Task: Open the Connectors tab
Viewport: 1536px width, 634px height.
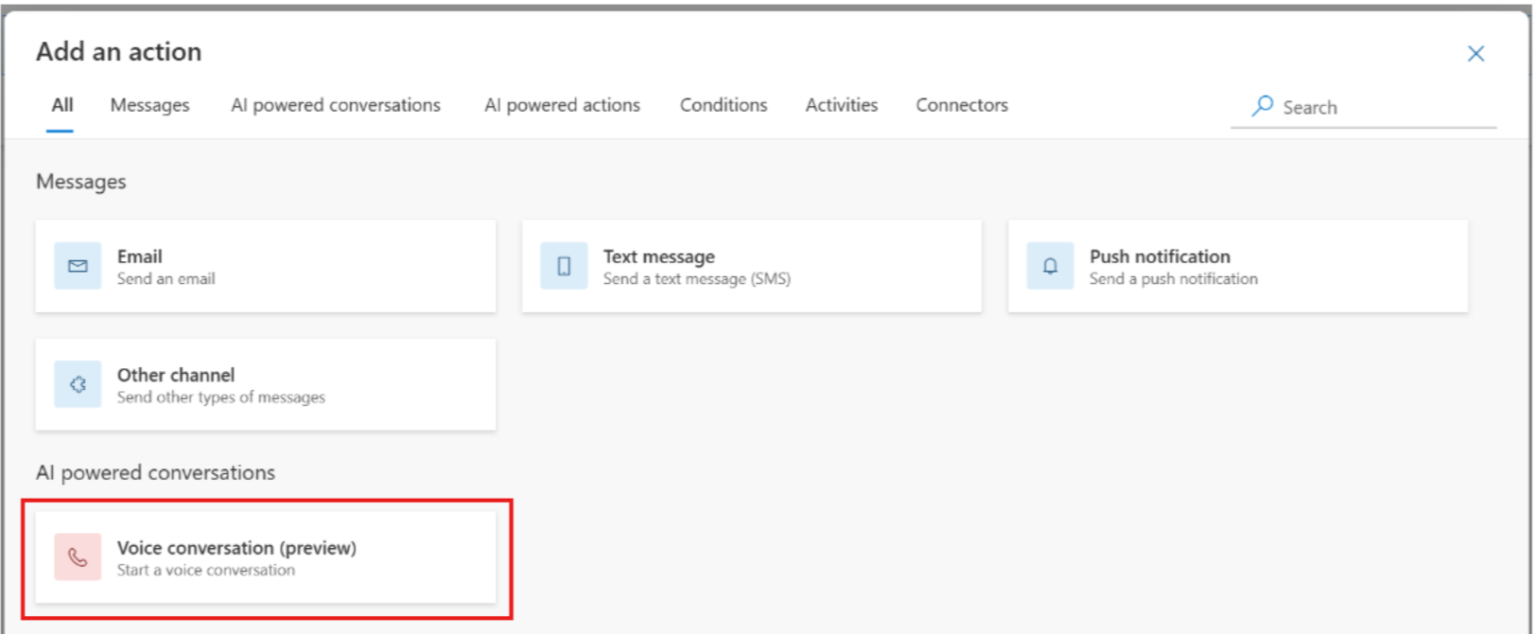Action: coord(961,105)
